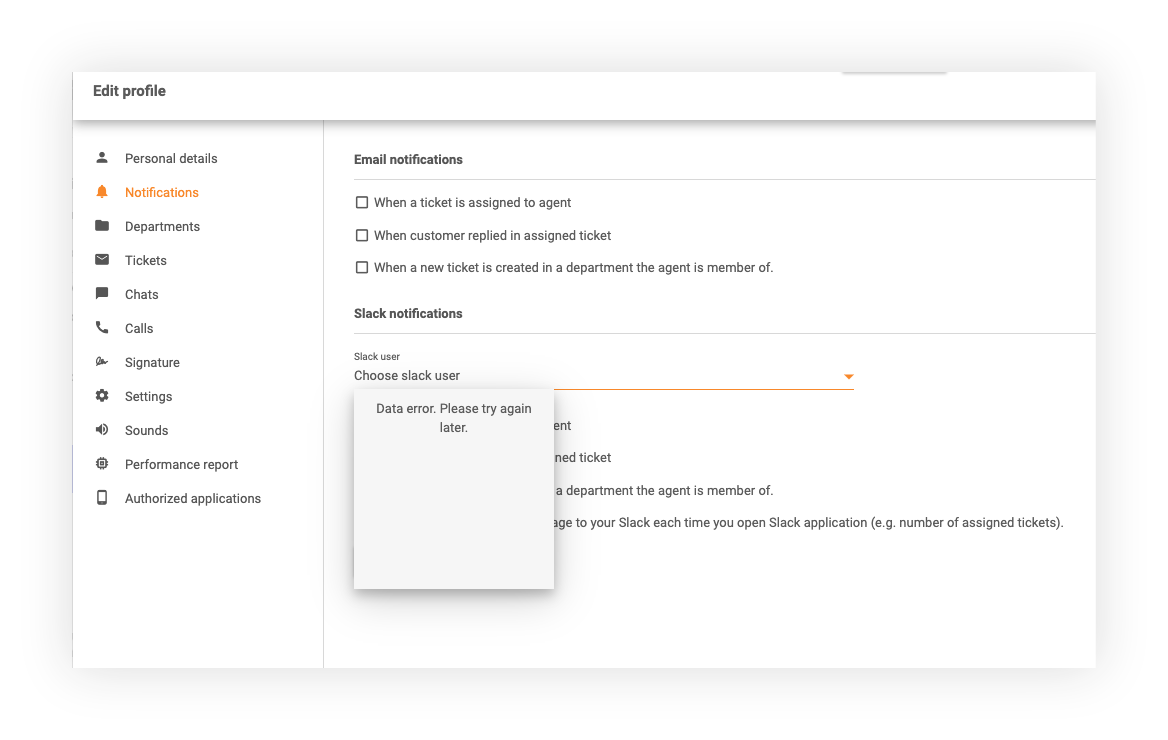Image resolution: width=1168 pixels, height=740 pixels.
Task: Click the envelope icon for Tickets
Action: coord(101,260)
